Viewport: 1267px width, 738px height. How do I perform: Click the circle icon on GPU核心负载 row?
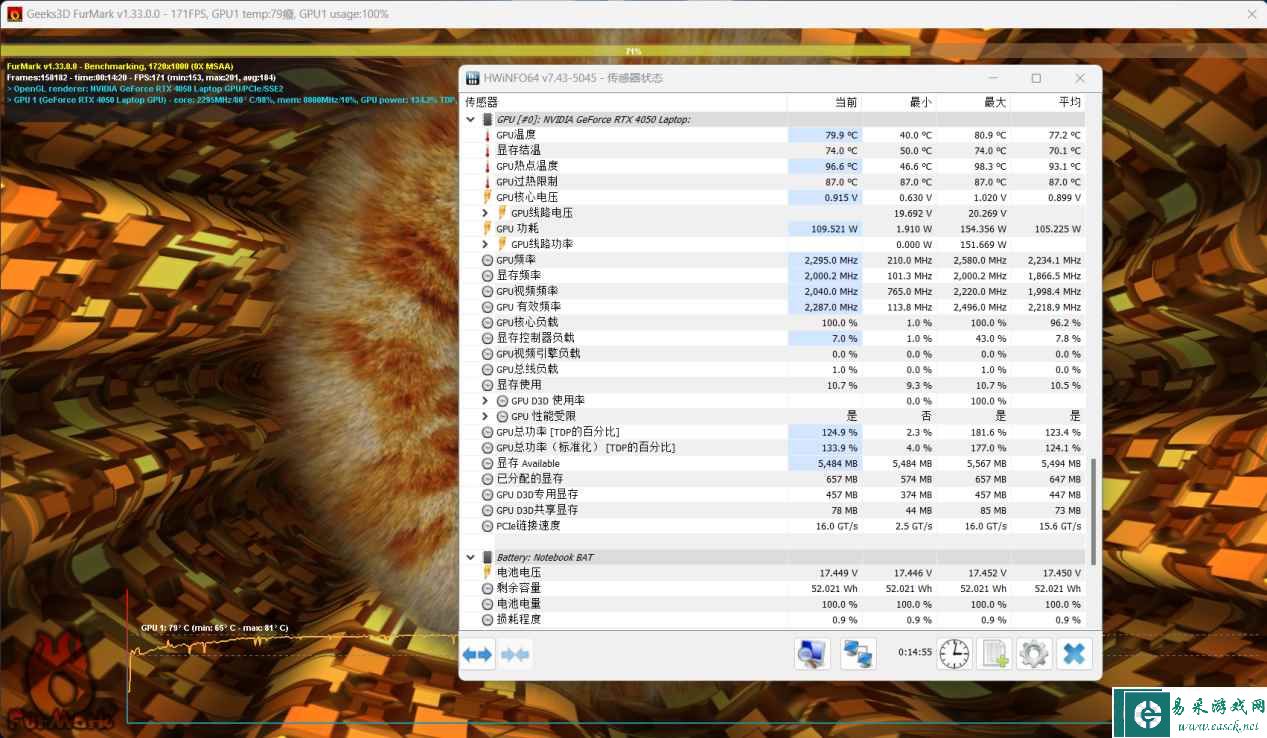click(488, 322)
